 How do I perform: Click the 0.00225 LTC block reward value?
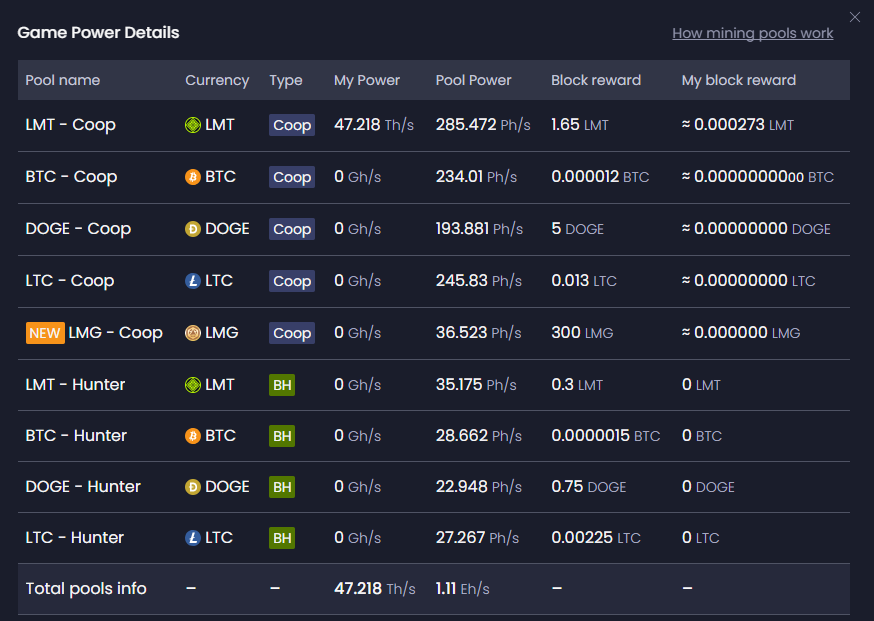pyautogui.click(x=596, y=538)
